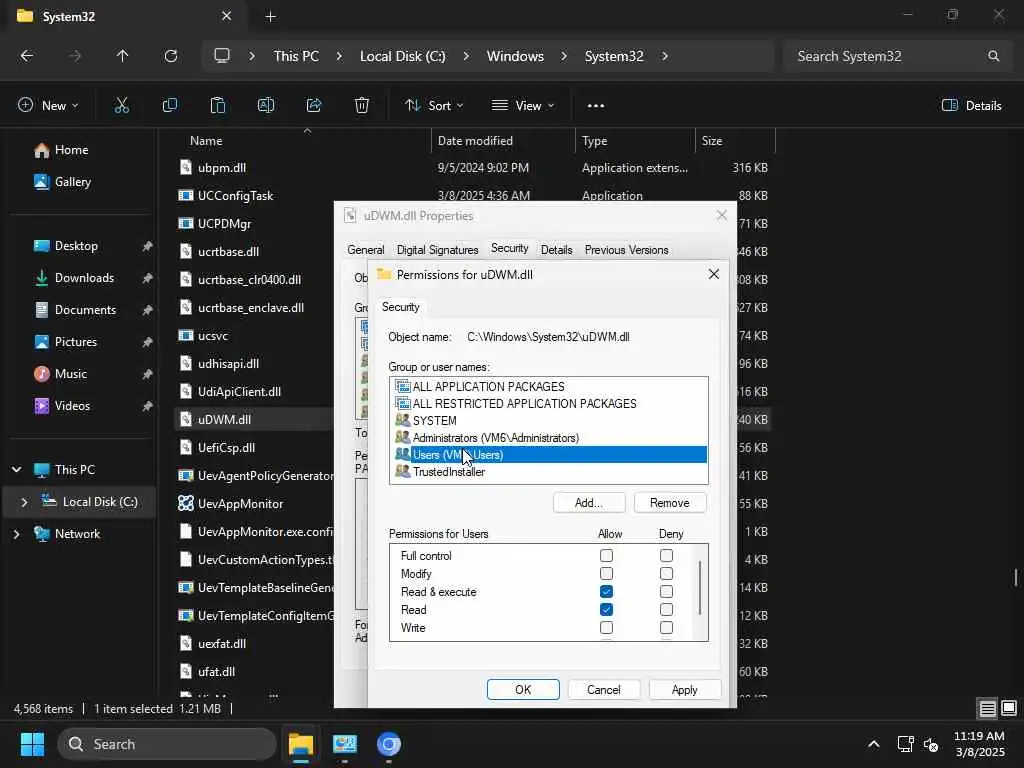
Task: Check Deny for Modify permission
Action: tap(666, 573)
